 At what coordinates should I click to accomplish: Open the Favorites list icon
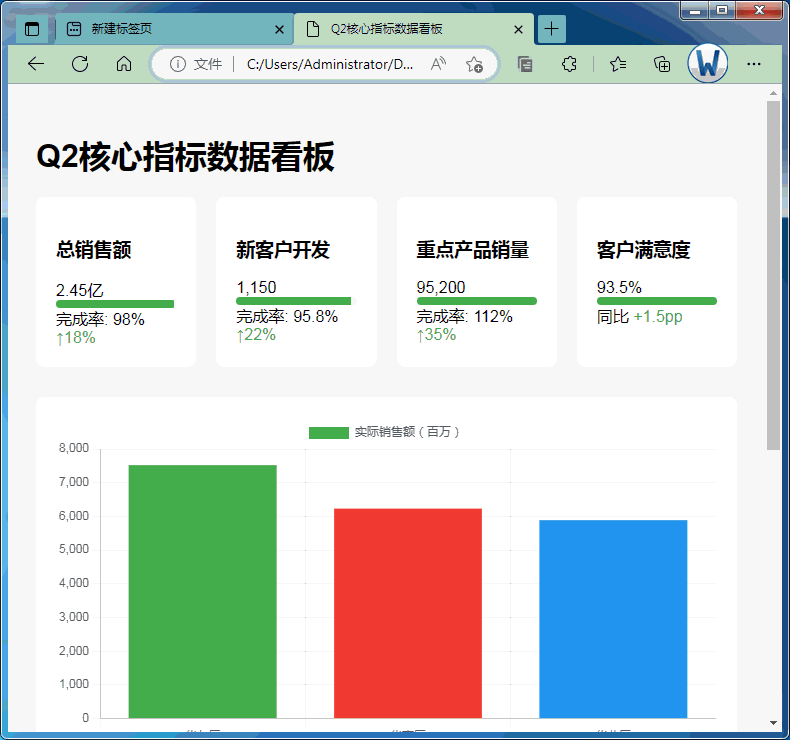pos(618,64)
